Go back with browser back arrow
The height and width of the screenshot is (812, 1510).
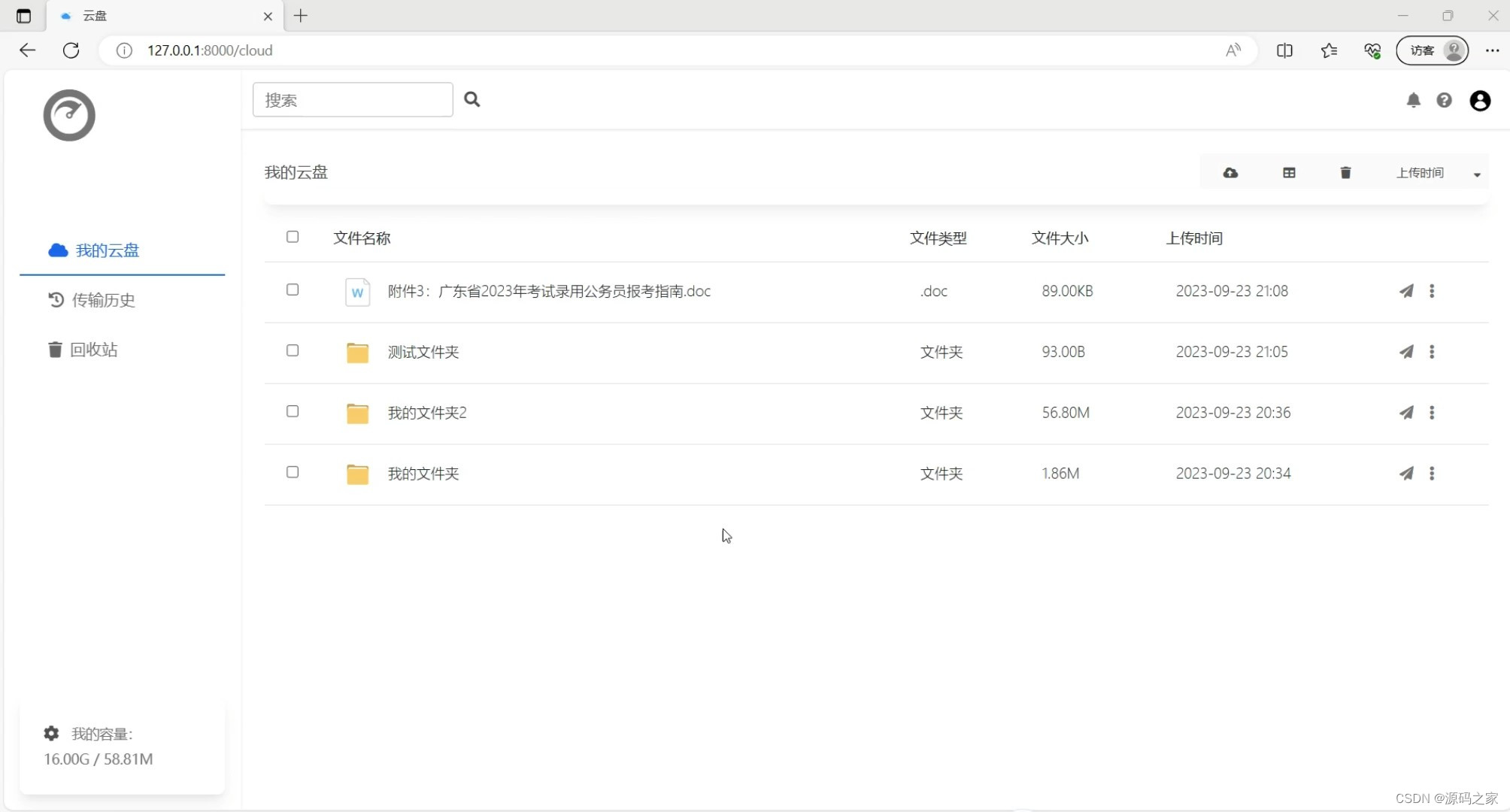pyautogui.click(x=28, y=50)
